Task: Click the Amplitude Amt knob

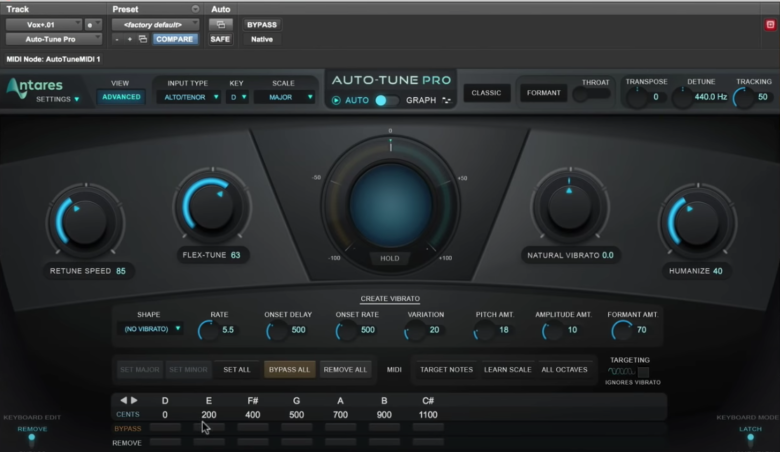Action: [x=552, y=330]
